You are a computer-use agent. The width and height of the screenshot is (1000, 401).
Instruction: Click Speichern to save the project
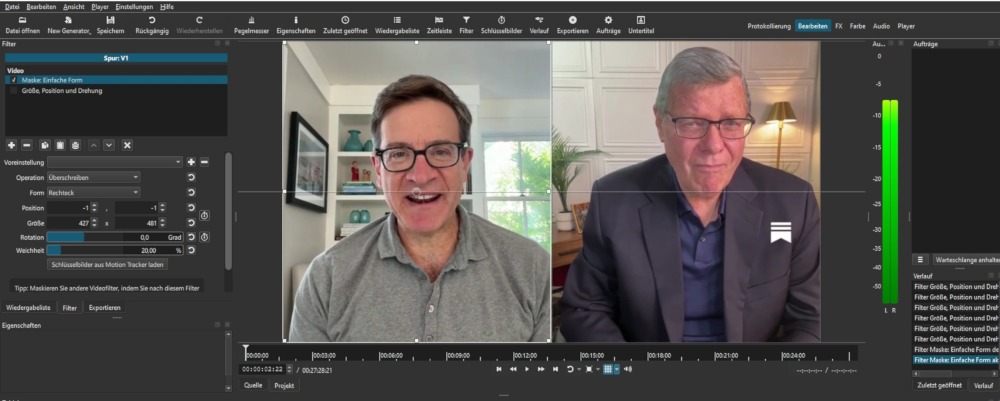[x=110, y=25]
